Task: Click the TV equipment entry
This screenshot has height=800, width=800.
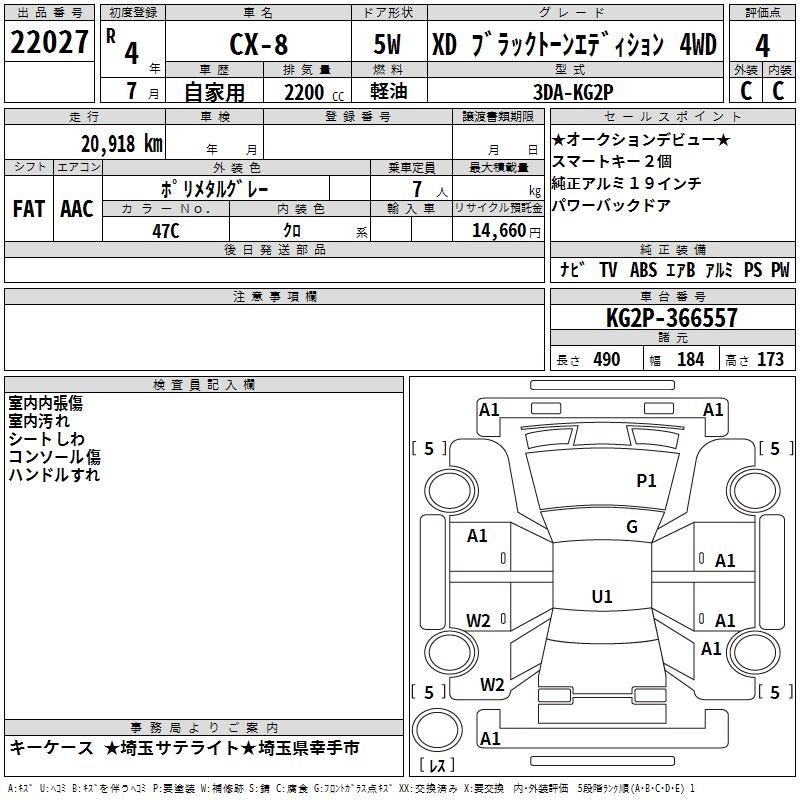Action: click(x=608, y=269)
